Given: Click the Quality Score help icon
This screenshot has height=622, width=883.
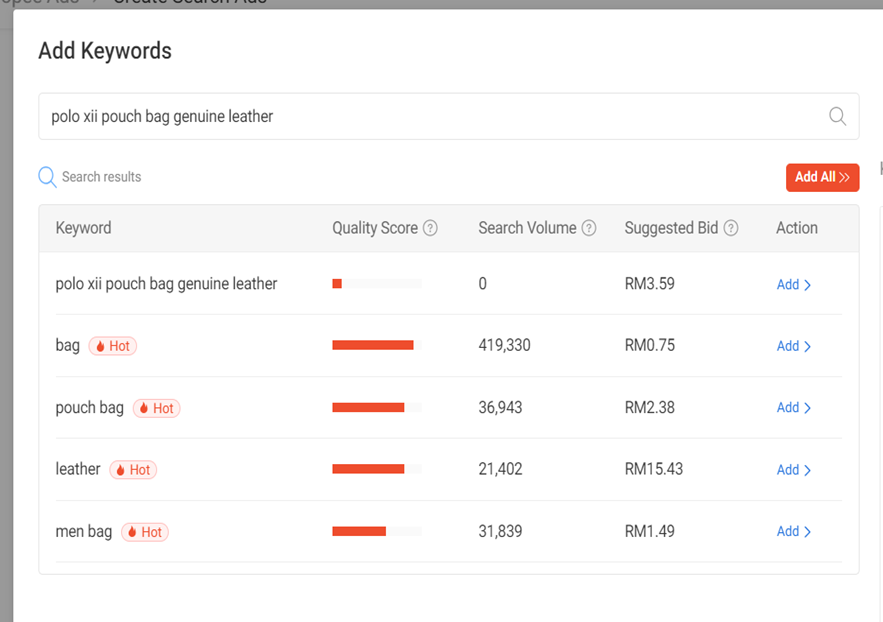Looking at the screenshot, I should pos(430,228).
